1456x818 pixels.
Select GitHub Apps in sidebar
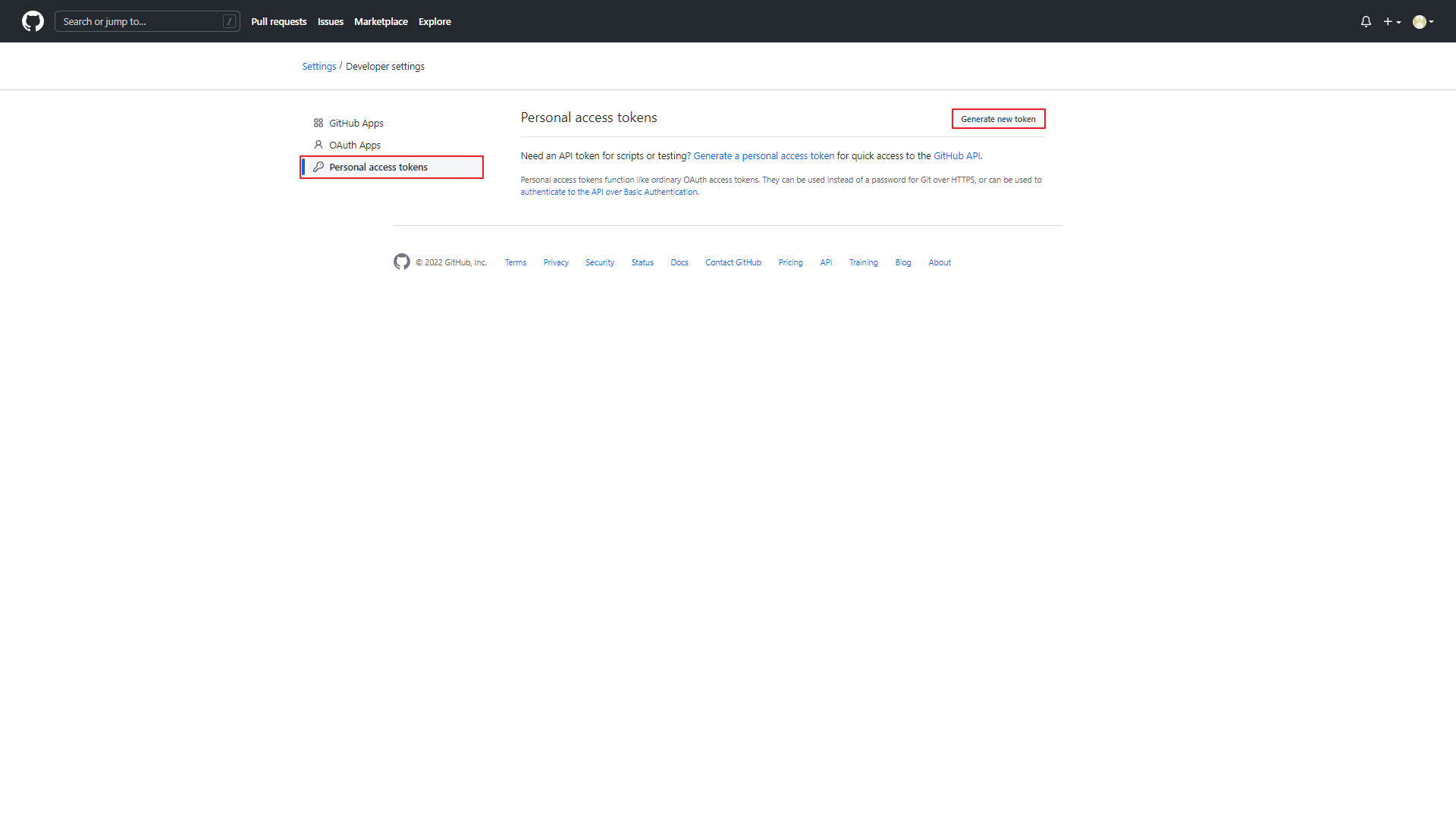pos(391,123)
